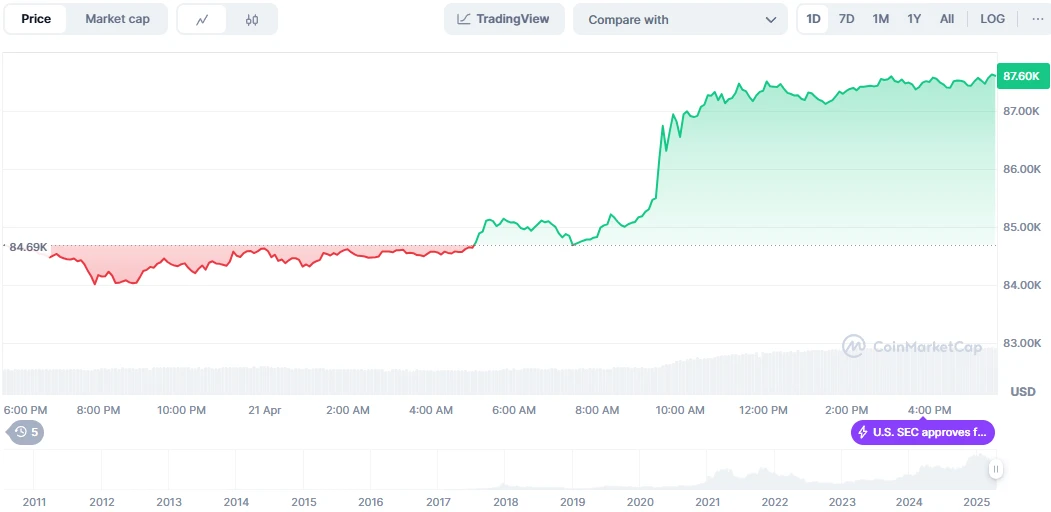Select the 1Y time range
The height and width of the screenshot is (512, 1051).
[914, 19]
